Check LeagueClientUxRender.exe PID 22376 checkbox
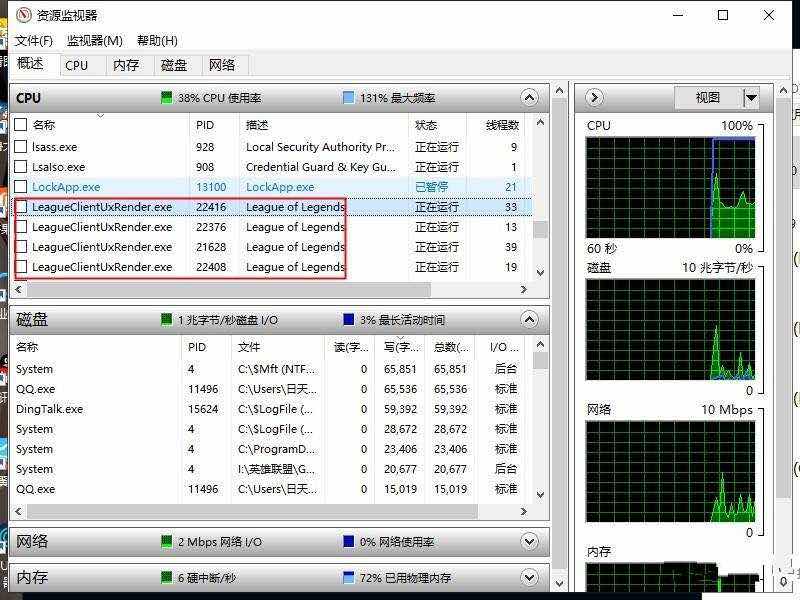 (21, 227)
